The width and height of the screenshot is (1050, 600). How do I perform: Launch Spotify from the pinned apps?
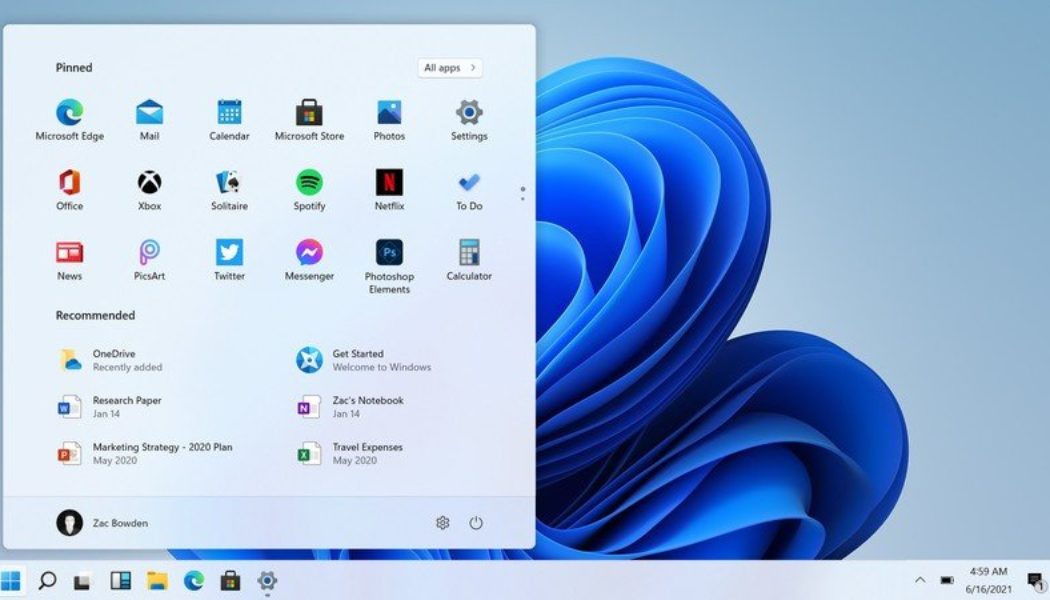pyautogui.click(x=309, y=190)
